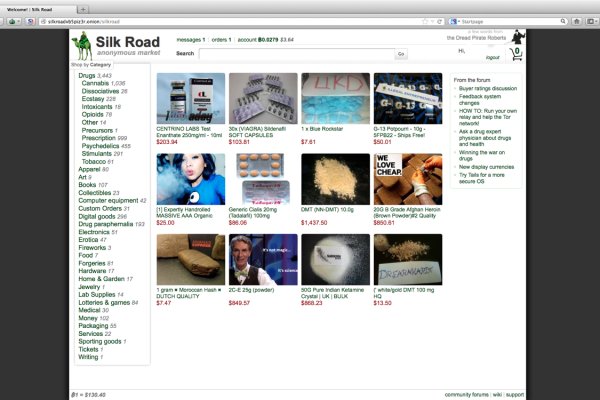Open Buyer ratings discussion forum link
Viewport: 600px width, 400px height.
point(488,88)
